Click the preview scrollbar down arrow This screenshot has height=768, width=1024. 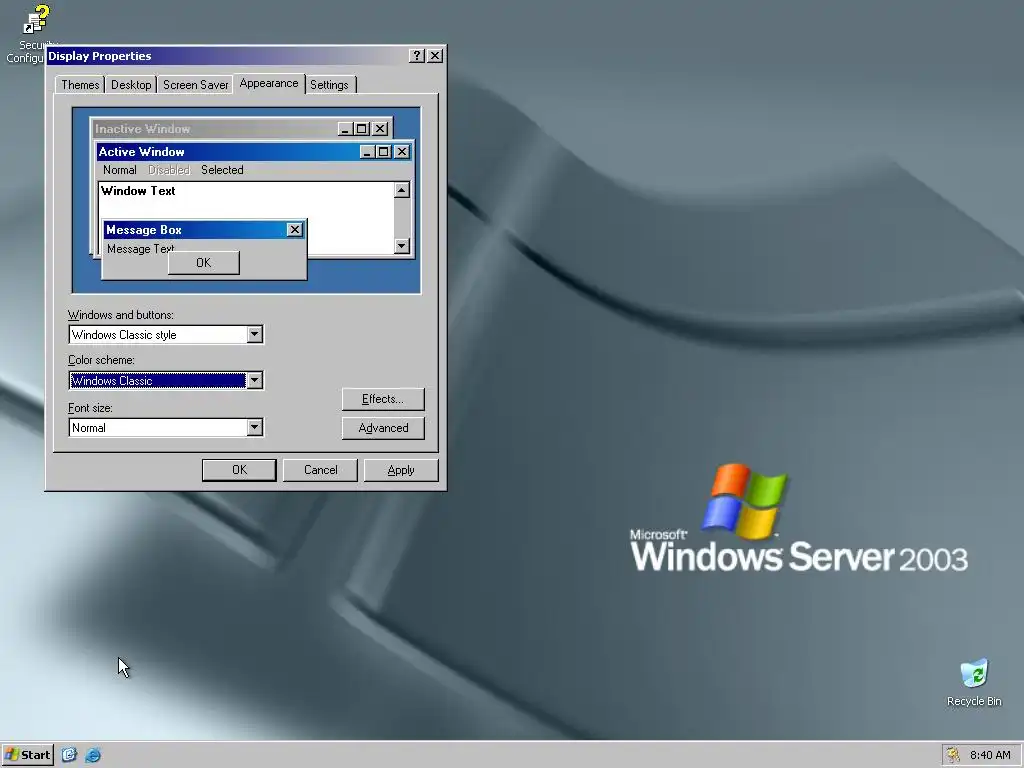402,246
